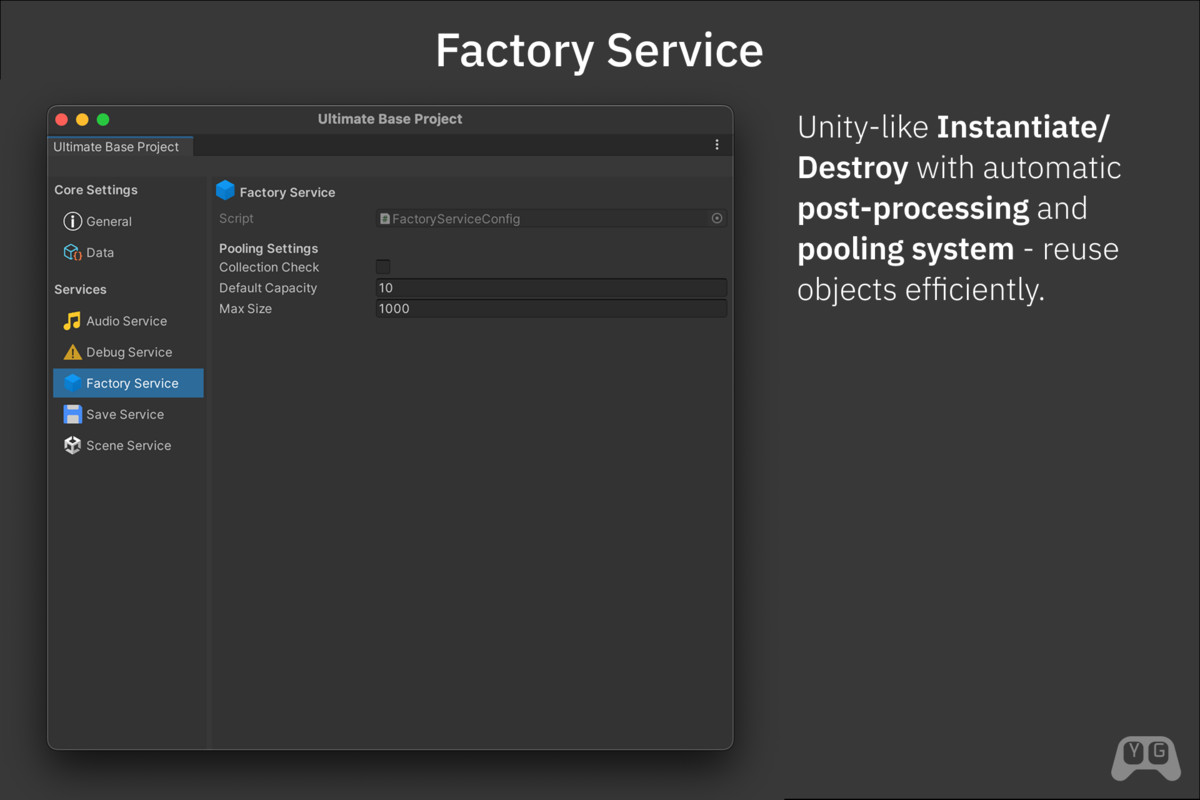This screenshot has width=1200, height=800.
Task: Click the green zoom window control
Action: click(x=103, y=118)
